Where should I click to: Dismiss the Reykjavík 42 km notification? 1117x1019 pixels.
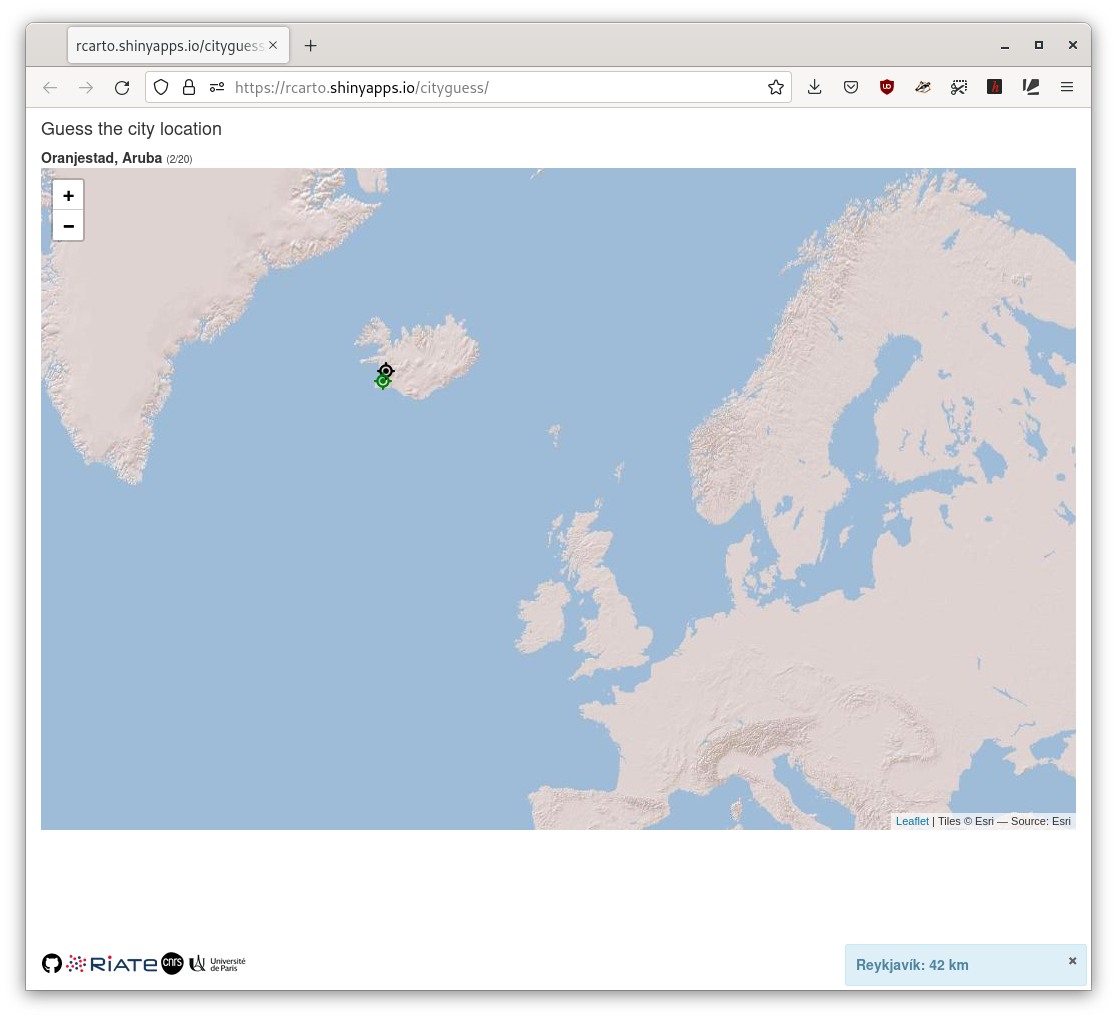point(1072,961)
